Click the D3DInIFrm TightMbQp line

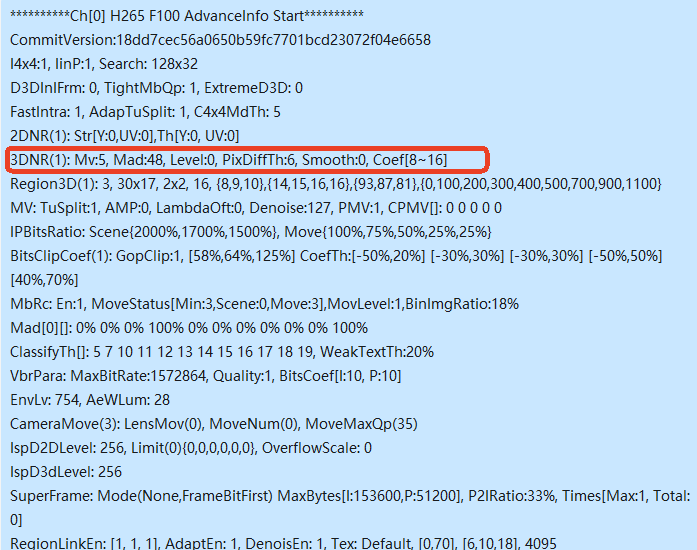pyautogui.click(x=156, y=88)
